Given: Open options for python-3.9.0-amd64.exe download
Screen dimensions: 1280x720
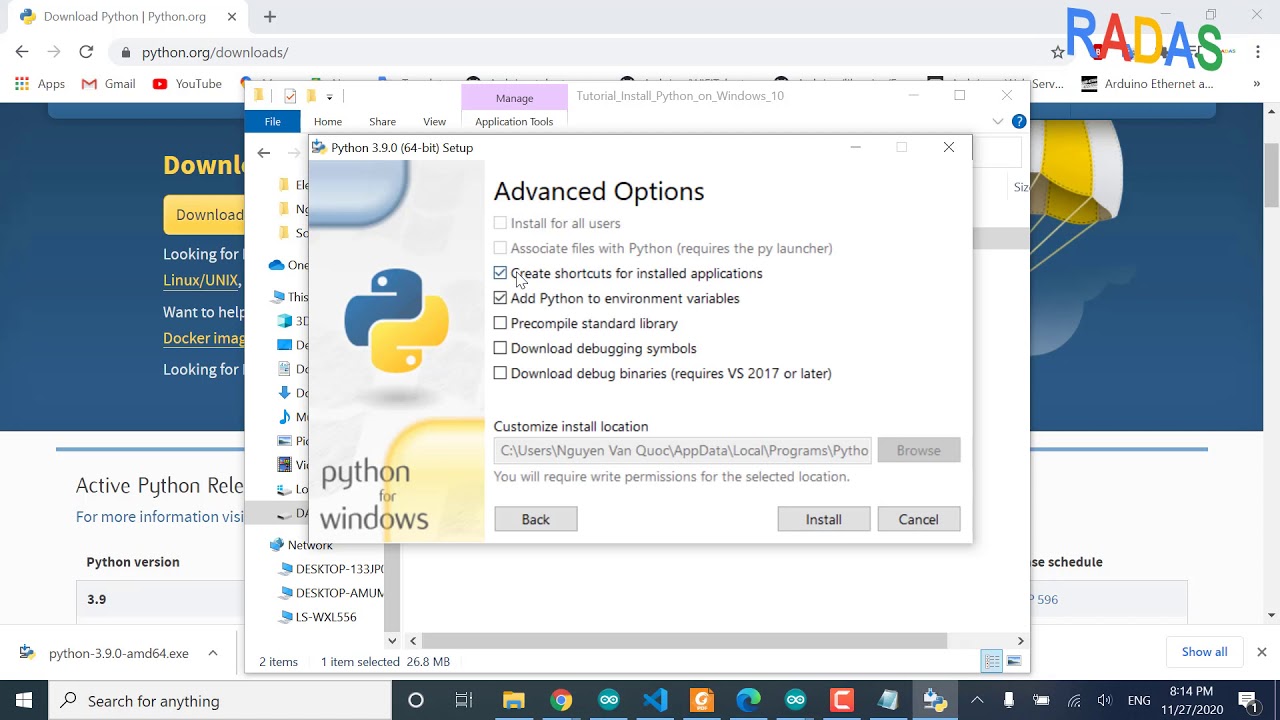Looking at the screenshot, I should [213, 653].
